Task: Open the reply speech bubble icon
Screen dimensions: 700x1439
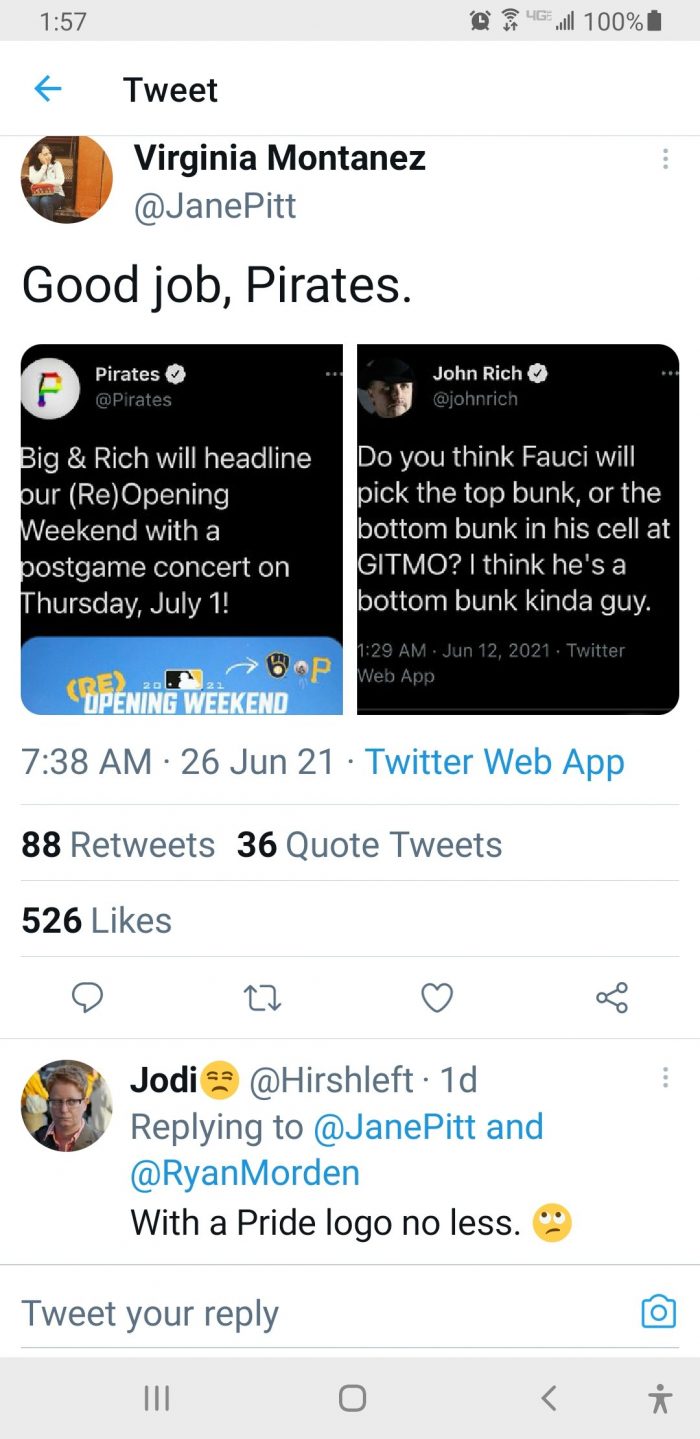Action: click(x=89, y=997)
